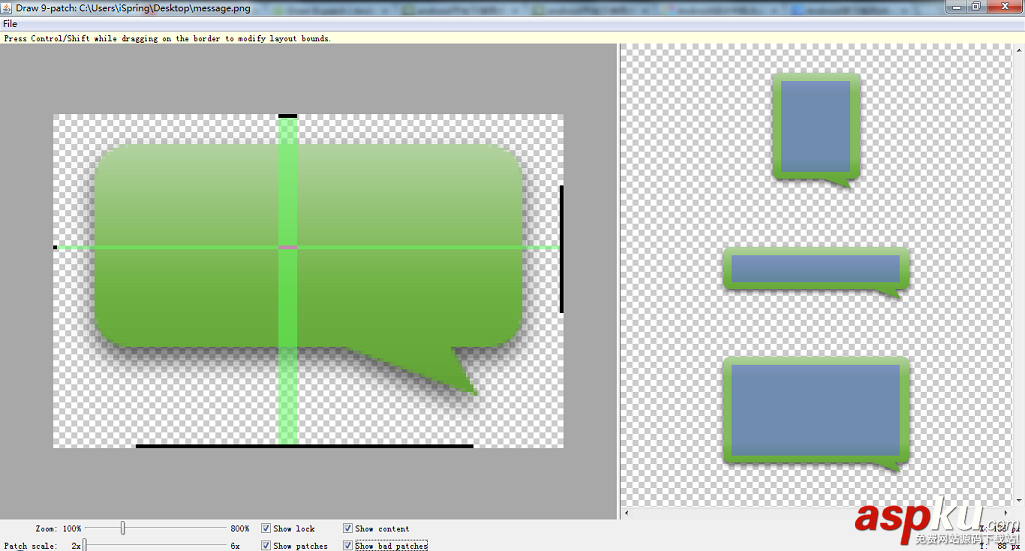Image resolution: width=1025 pixels, height=551 pixels.
Task: Disable the Show patches checkbox
Action: [266, 545]
